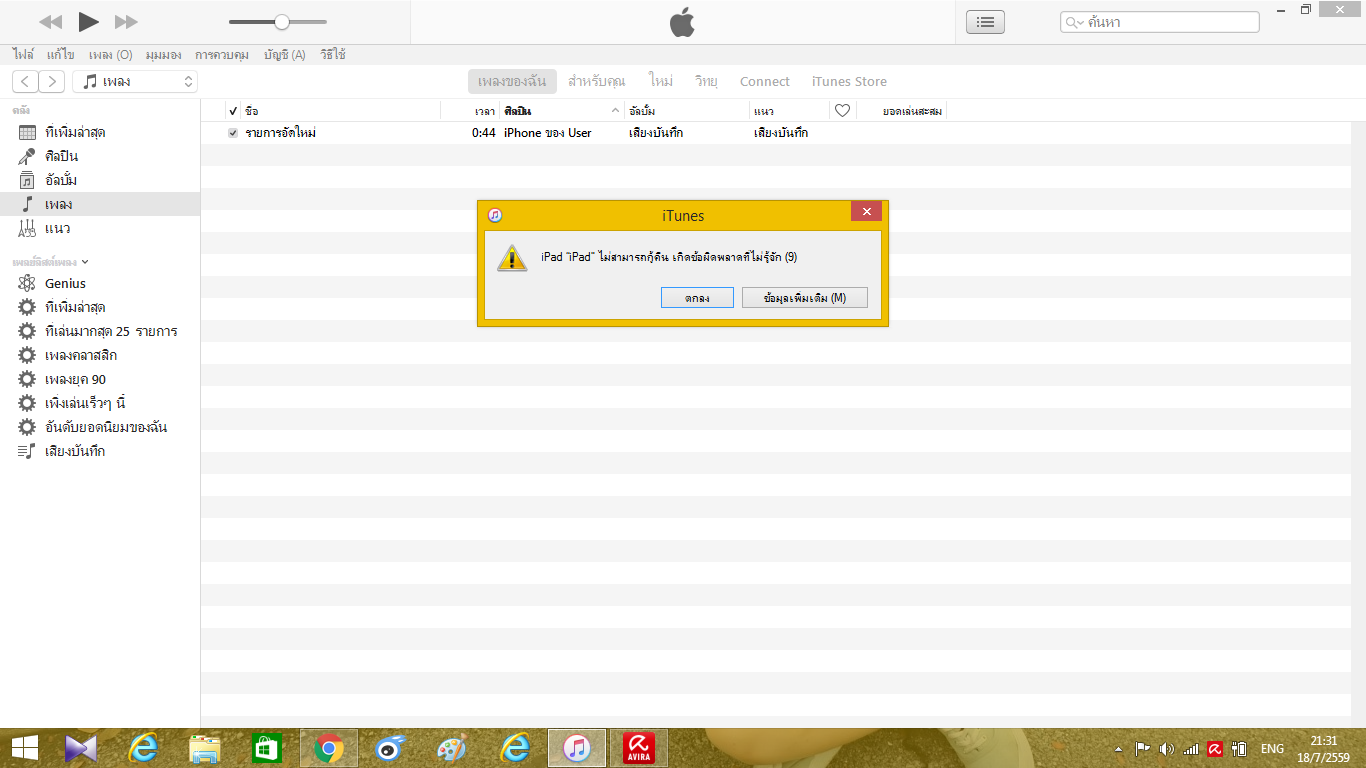Click the iTunes icon on the taskbar
1366x768 pixels.
577,747
